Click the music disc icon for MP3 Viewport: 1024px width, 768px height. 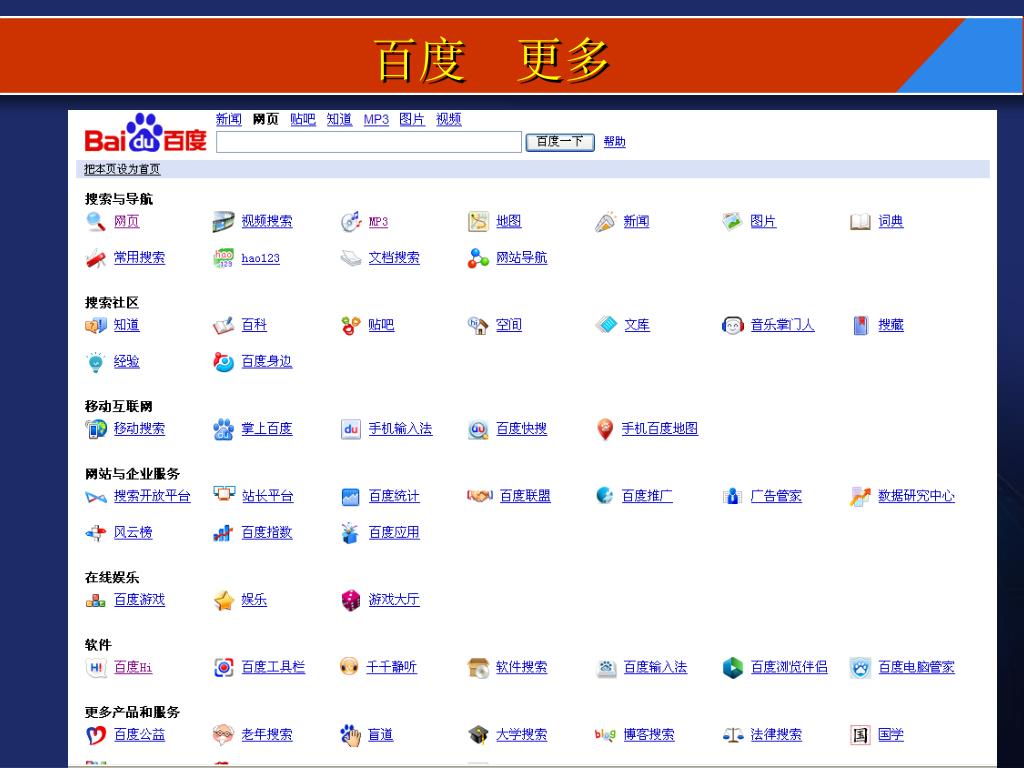(351, 222)
